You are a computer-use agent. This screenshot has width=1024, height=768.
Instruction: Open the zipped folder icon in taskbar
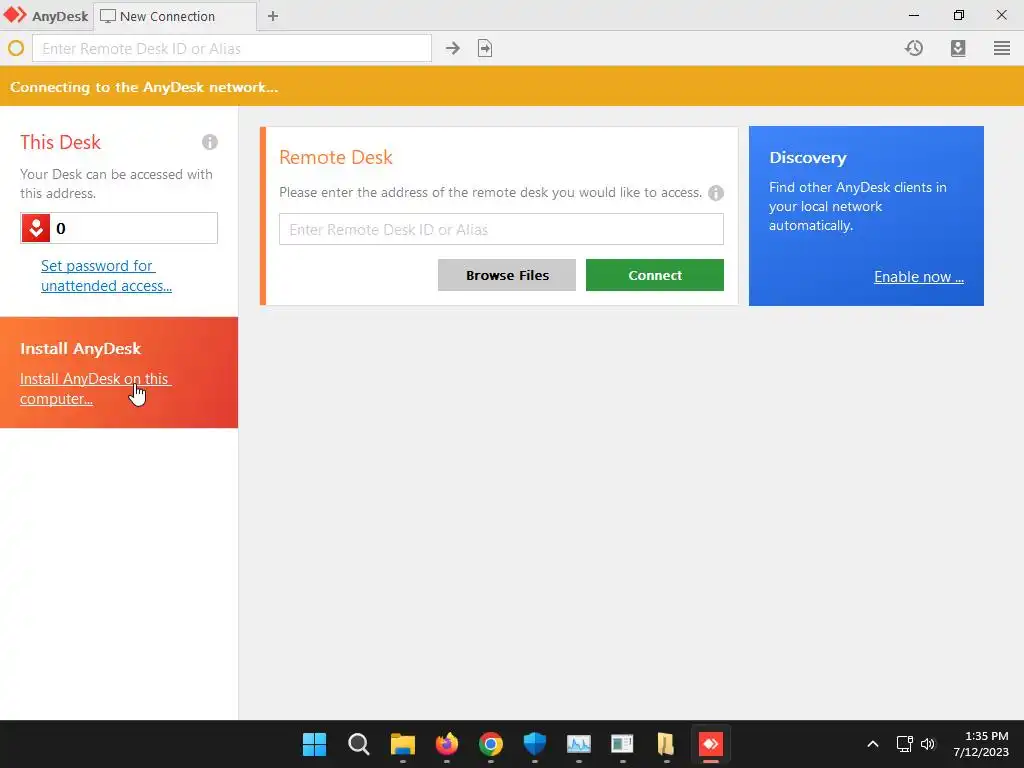665,744
